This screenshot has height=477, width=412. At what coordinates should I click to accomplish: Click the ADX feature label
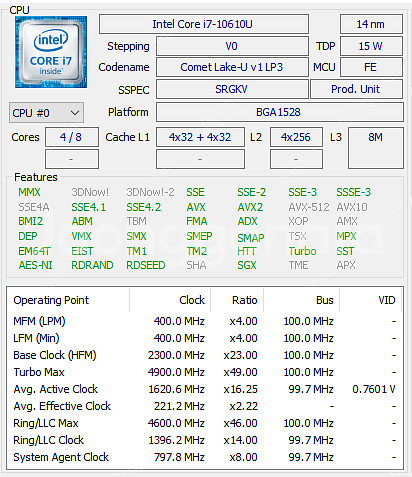click(247, 221)
